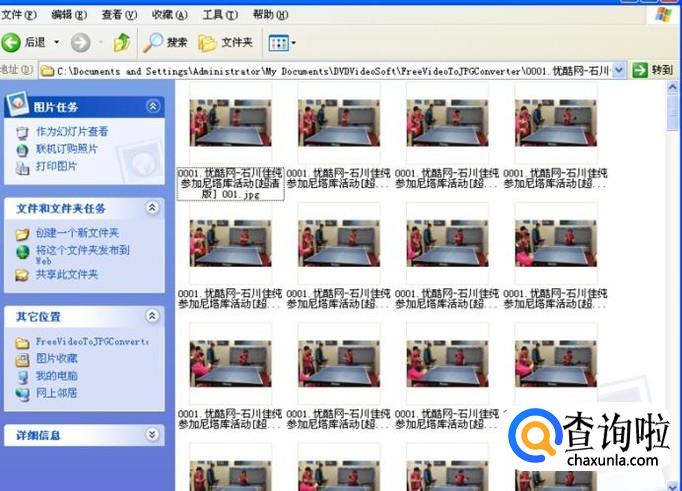Viewport: 682px width, 491px height.
Task: Select the fourth thumbnail in second row
Action: (556, 244)
